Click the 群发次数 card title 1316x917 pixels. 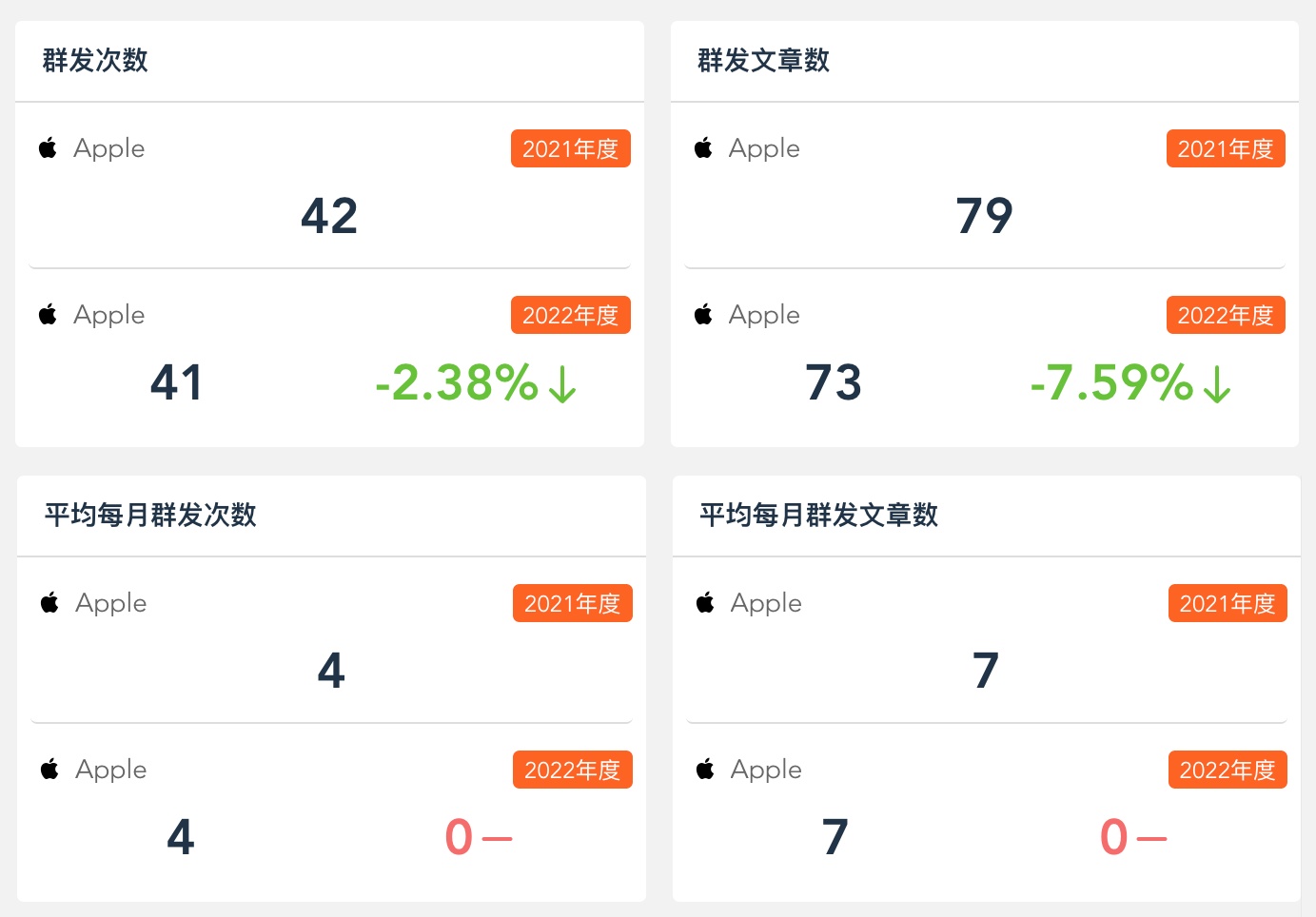click(x=95, y=60)
